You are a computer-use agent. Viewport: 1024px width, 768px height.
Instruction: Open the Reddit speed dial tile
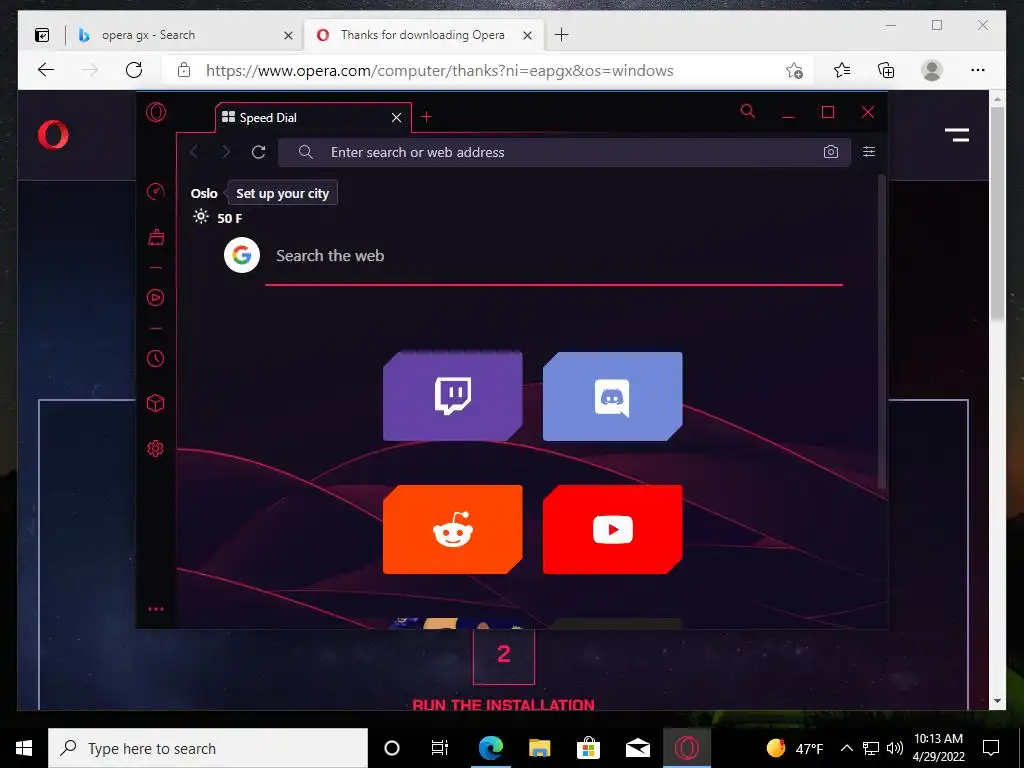tap(453, 530)
